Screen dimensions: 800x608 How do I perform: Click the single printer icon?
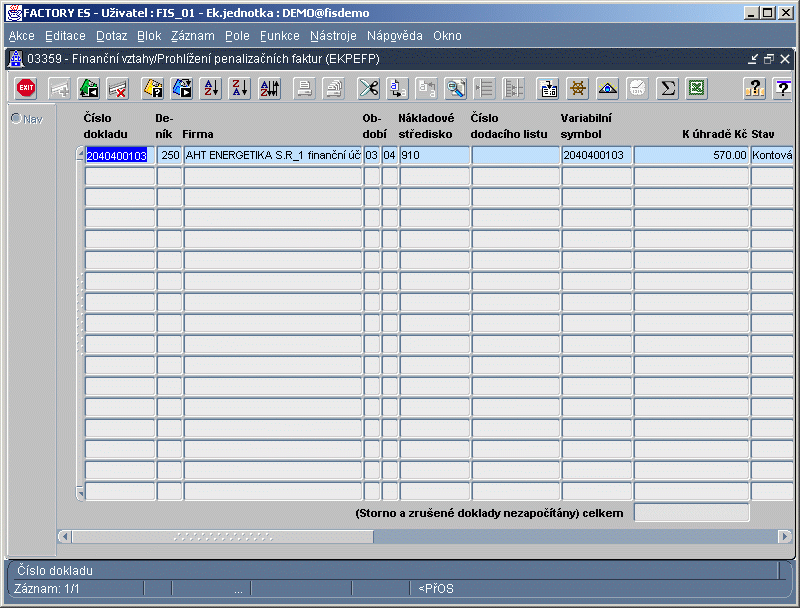(304, 88)
